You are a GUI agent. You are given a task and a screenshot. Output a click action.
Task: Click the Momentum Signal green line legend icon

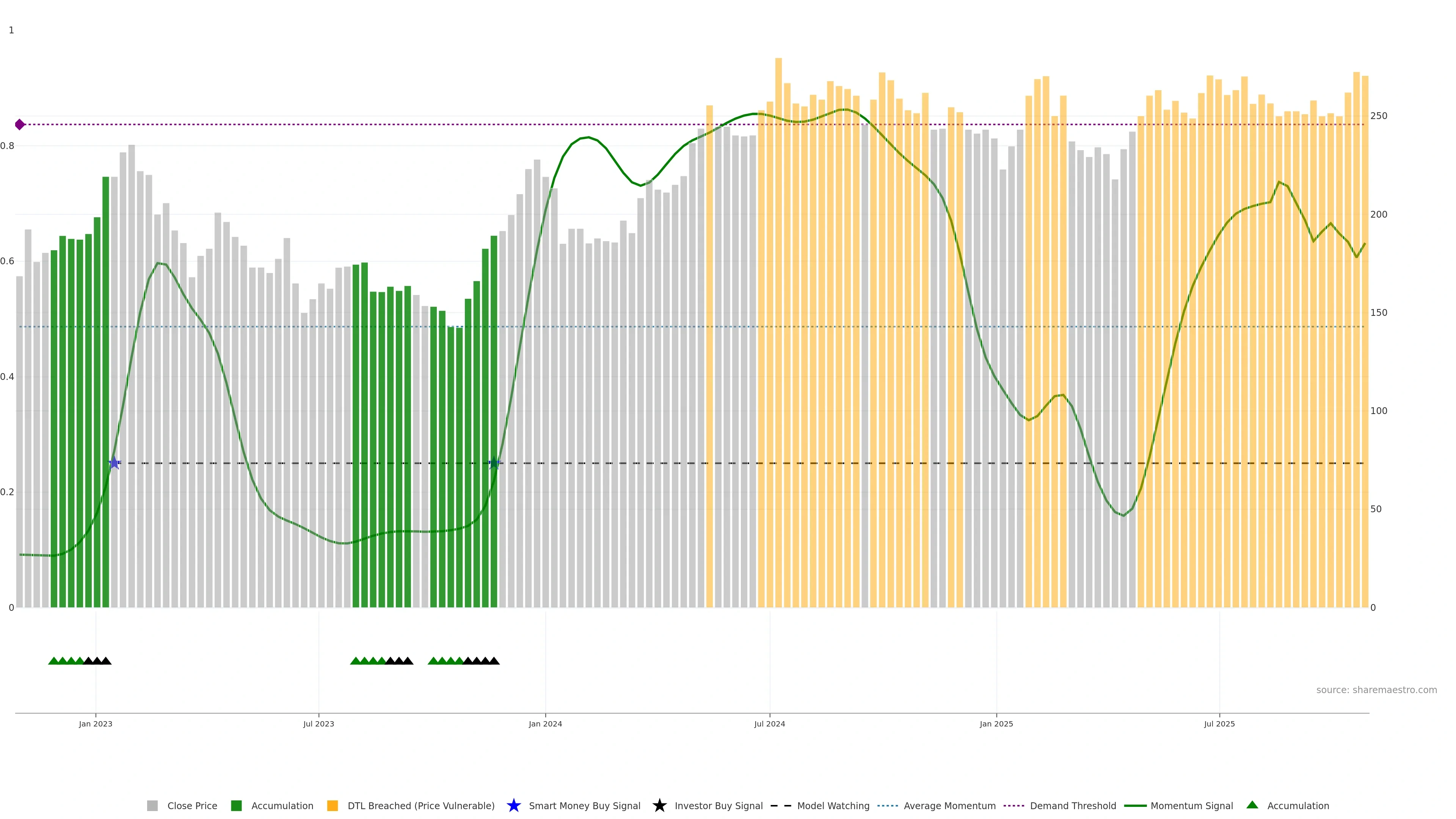(1135, 805)
